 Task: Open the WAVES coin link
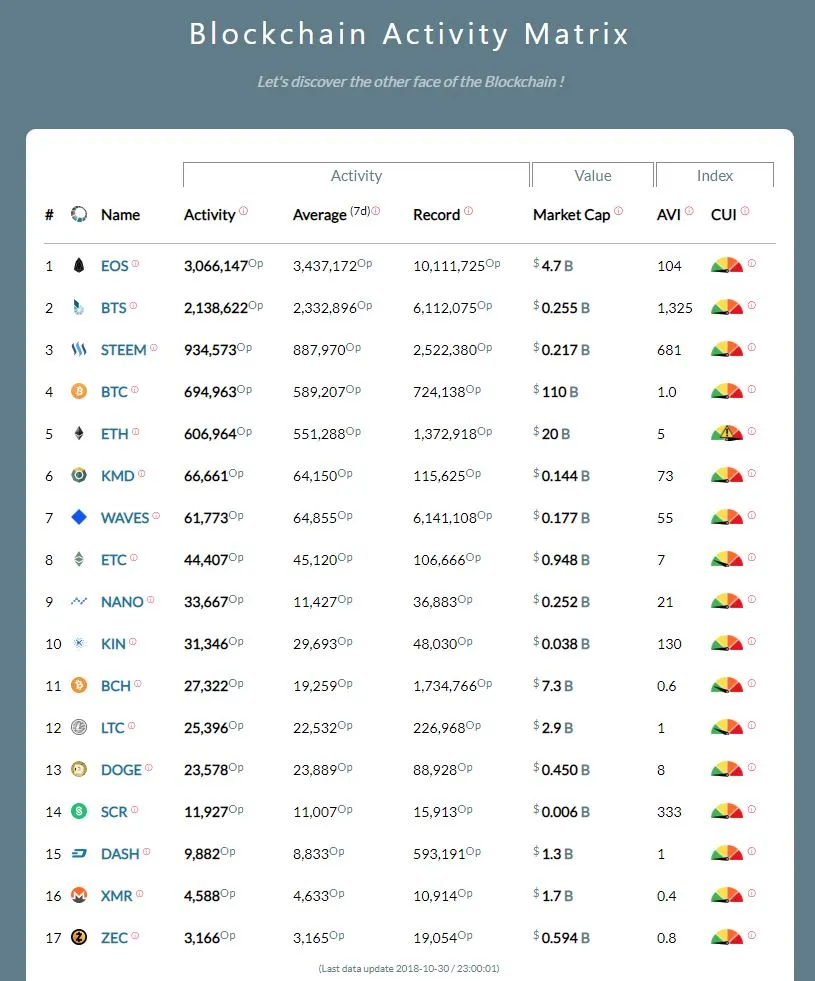pos(125,518)
